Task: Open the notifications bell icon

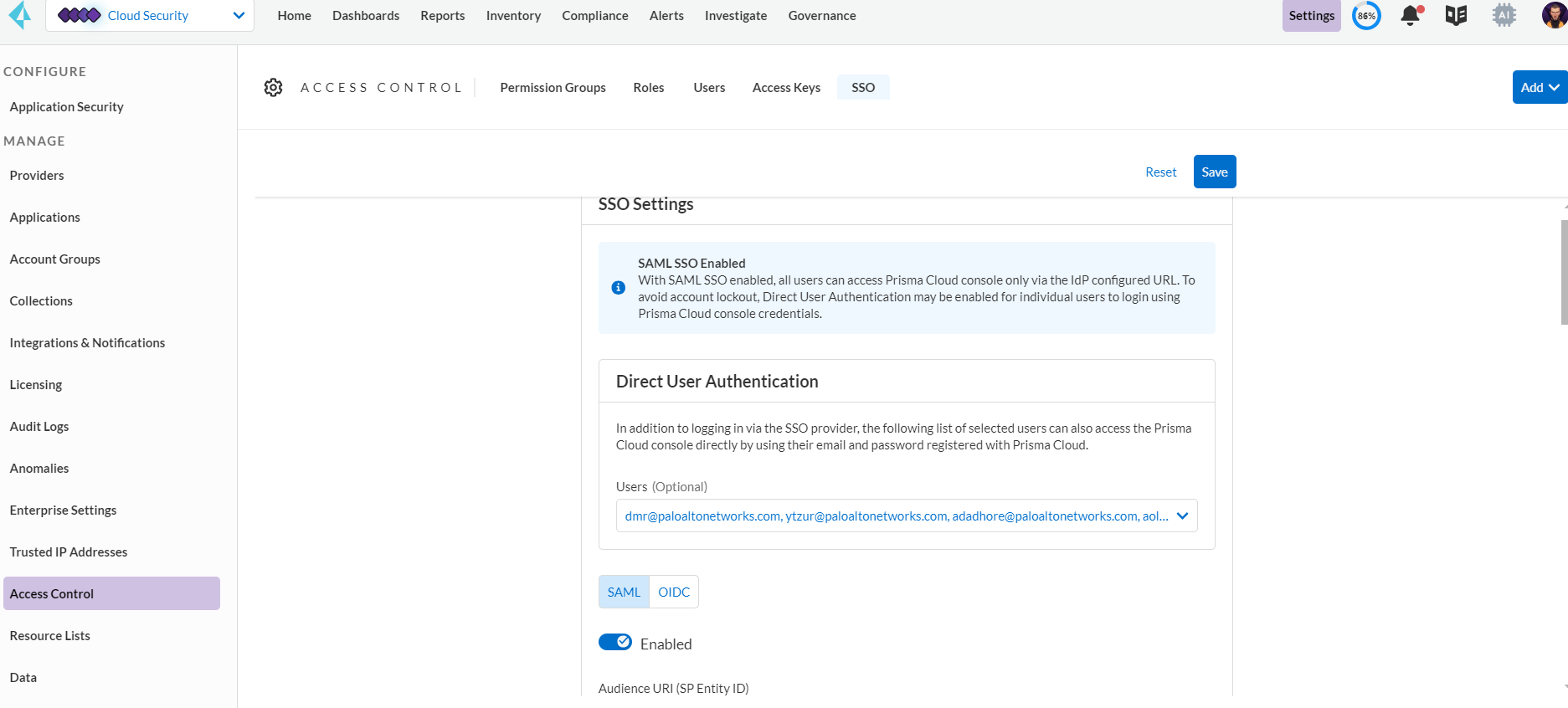Action: [x=1411, y=15]
